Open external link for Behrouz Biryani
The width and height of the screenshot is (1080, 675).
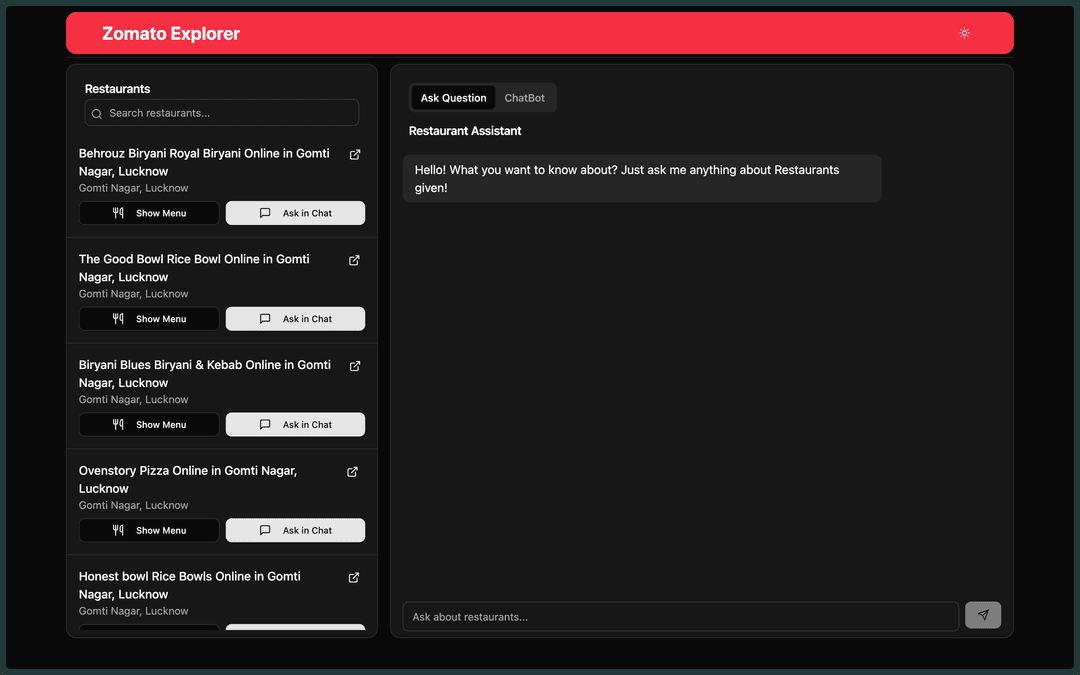click(x=355, y=154)
